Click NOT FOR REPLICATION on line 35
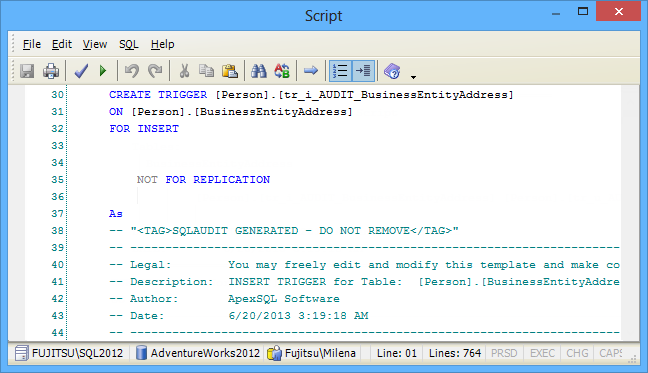This screenshot has width=648, height=373. click(203, 180)
